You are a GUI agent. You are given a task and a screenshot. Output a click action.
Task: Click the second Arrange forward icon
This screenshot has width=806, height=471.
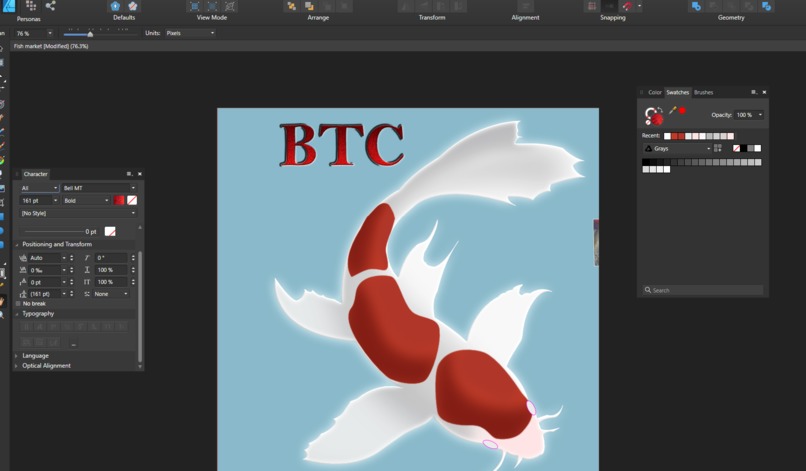tap(309, 6)
